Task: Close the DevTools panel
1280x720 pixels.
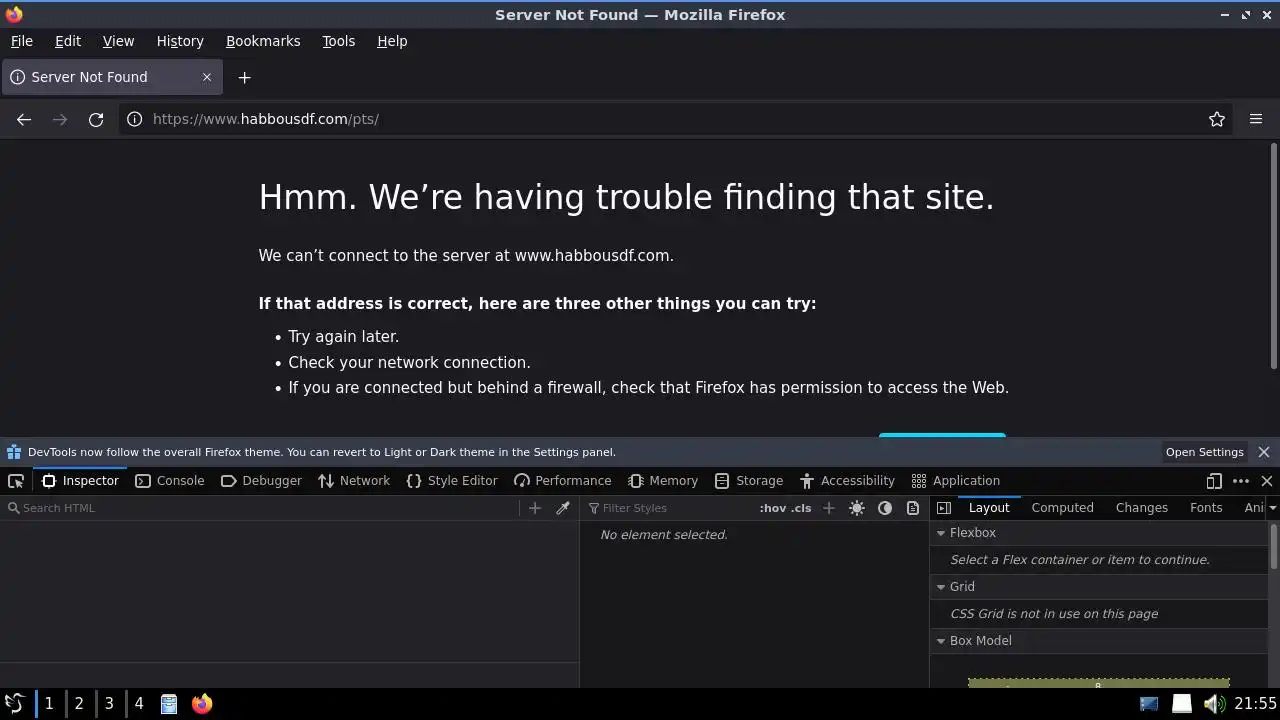Action: coord(1267,481)
